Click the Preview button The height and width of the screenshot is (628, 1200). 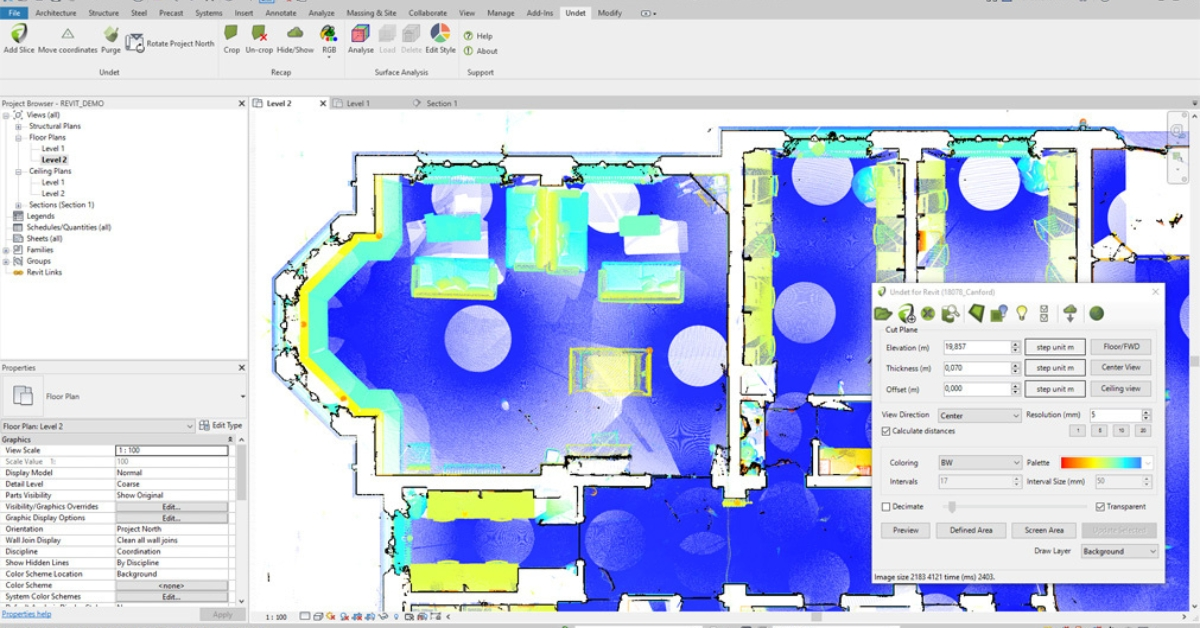[x=905, y=530]
